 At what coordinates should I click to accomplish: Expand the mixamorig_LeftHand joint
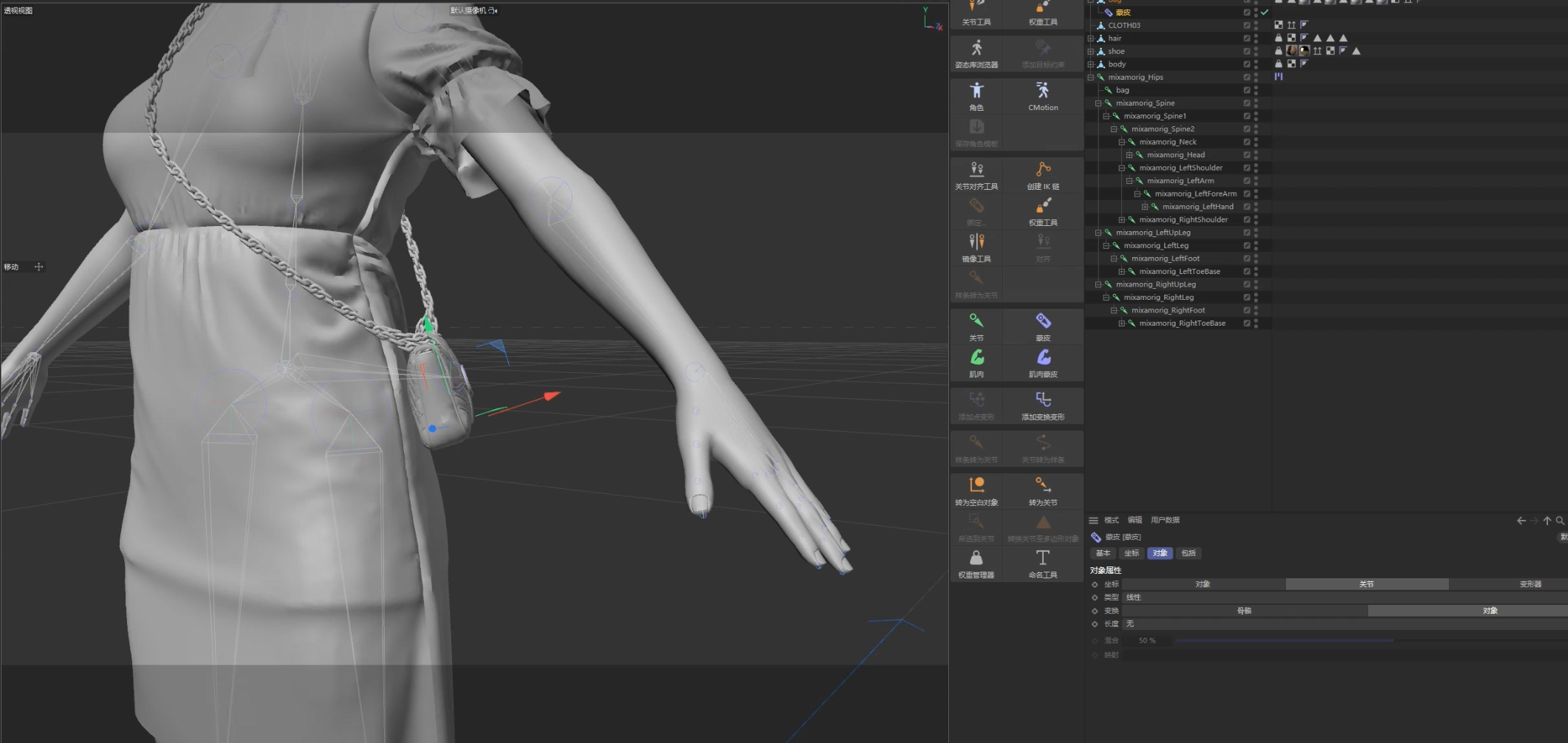(1145, 207)
